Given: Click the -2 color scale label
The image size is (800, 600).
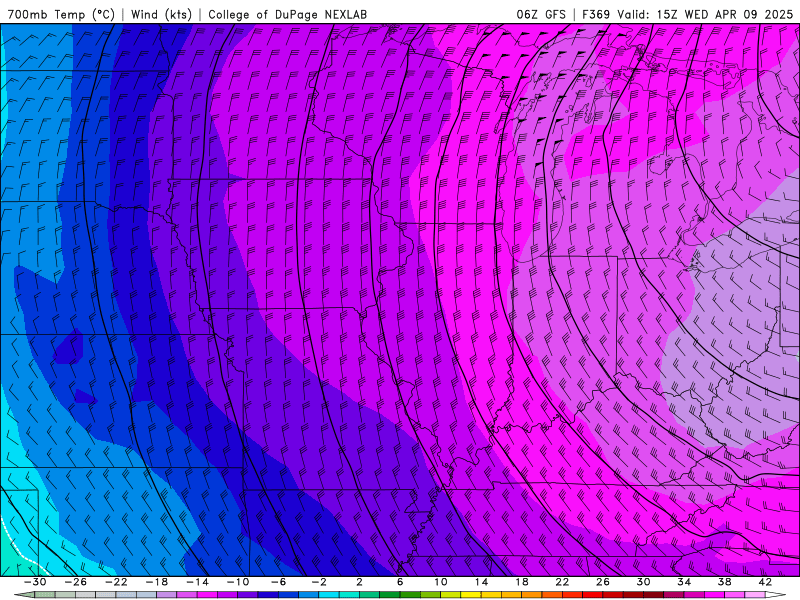Looking at the screenshot, I should point(319,582).
